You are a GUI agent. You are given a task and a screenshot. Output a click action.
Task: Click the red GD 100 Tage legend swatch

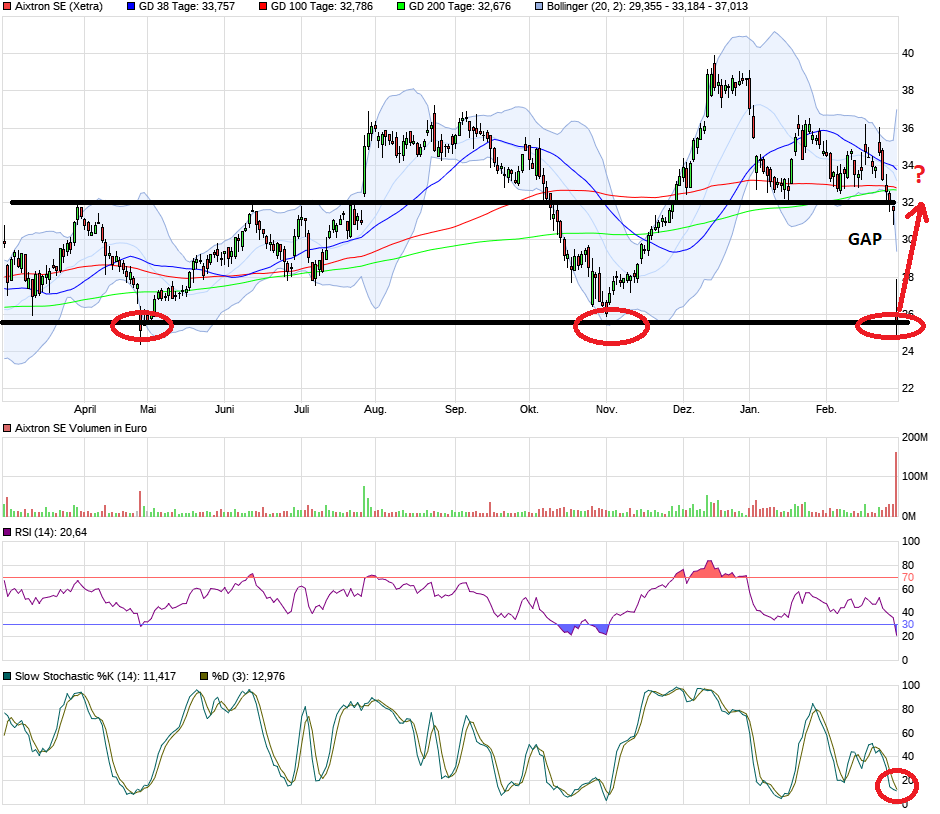(x=263, y=7)
